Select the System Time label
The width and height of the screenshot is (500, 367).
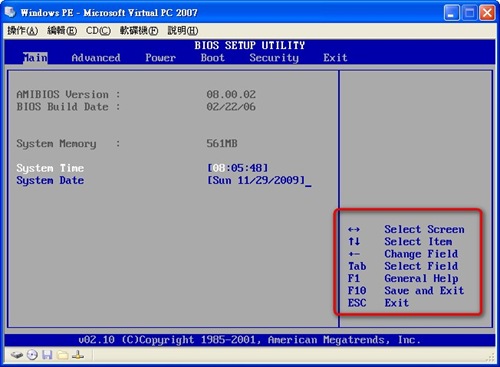tap(50, 168)
